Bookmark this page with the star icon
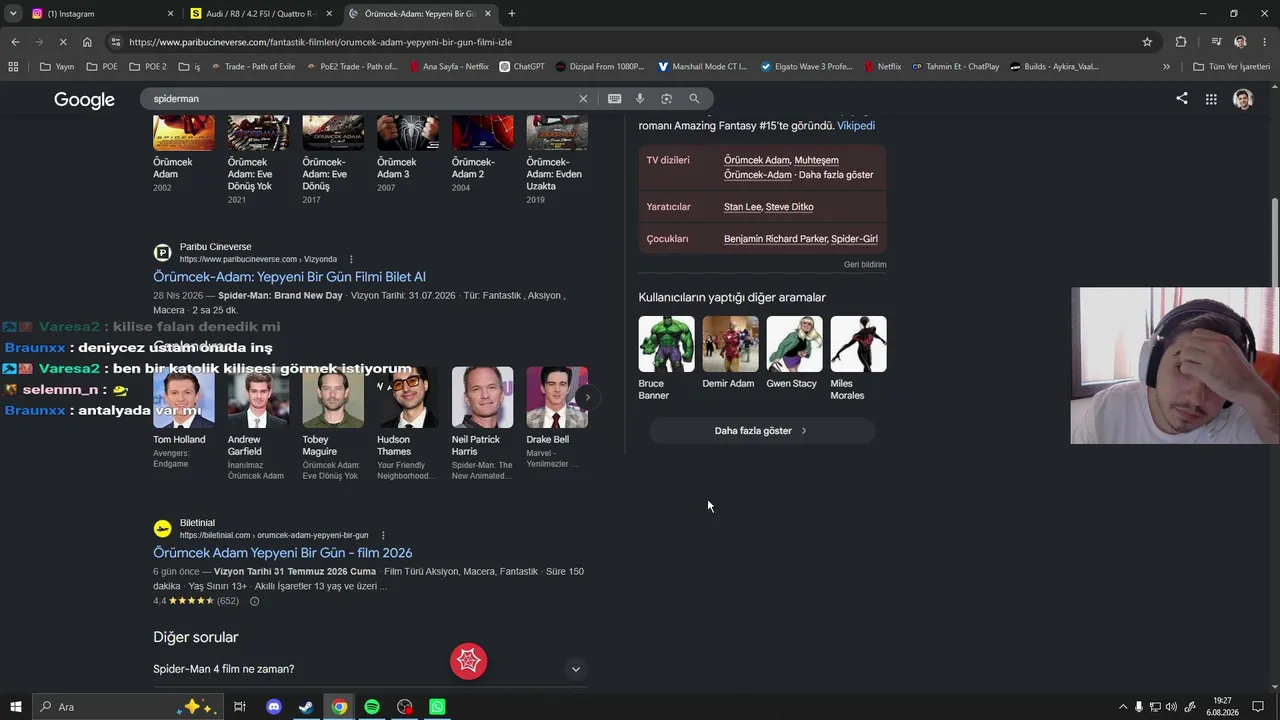Viewport: 1280px width, 720px height. (x=1147, y=42)
